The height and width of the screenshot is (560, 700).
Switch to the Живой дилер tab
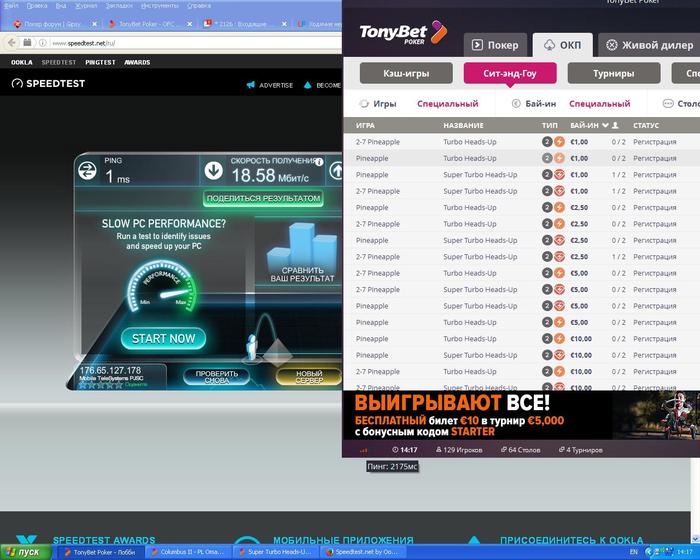[x=649, y=45]
